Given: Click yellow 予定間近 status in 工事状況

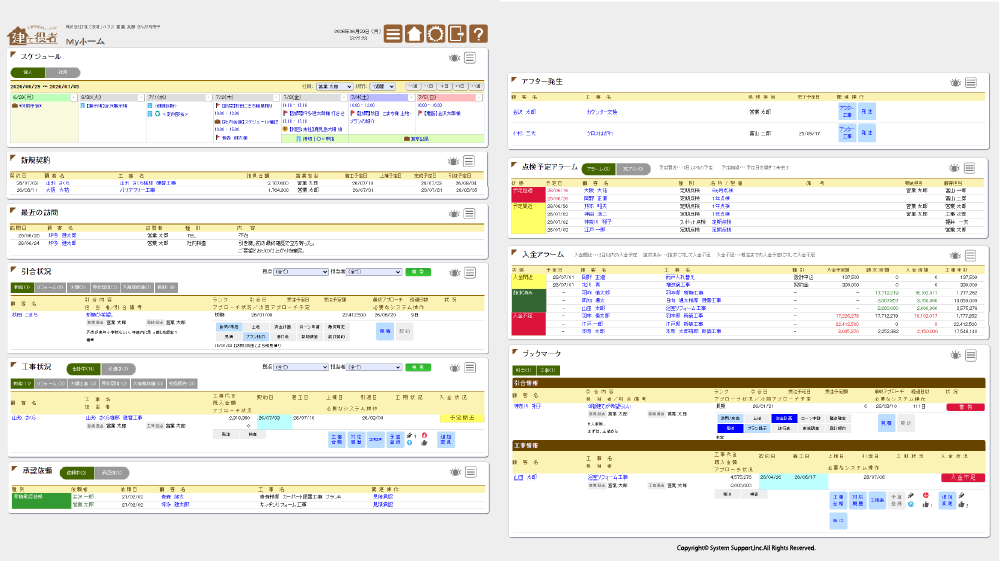Looking at the screenshot, I should tap(462, 418).
